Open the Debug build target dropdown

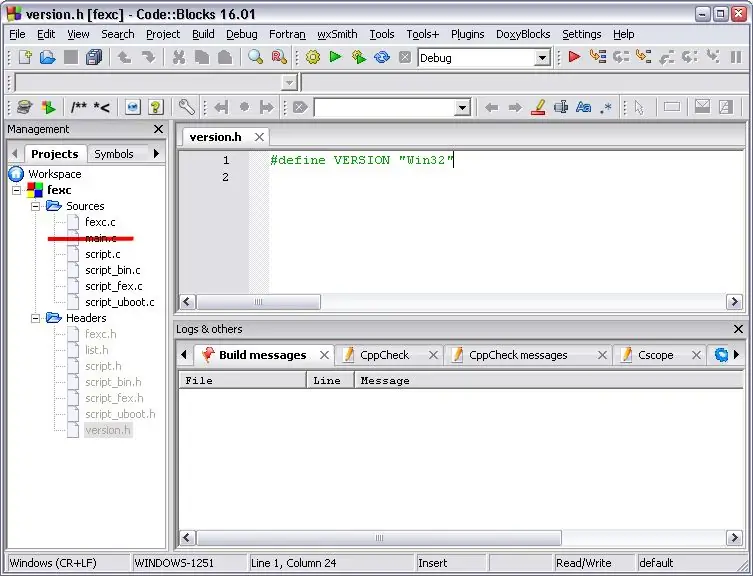(x=542, y=58)
